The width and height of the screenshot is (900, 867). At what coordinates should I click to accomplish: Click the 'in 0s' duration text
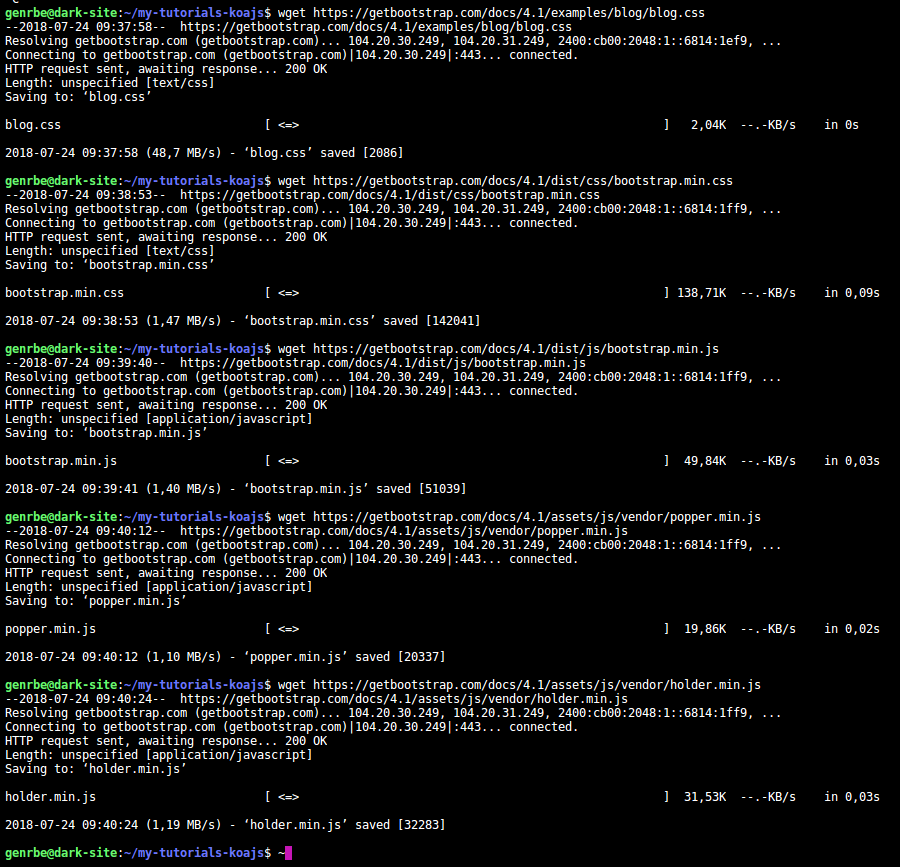[841, 125]
